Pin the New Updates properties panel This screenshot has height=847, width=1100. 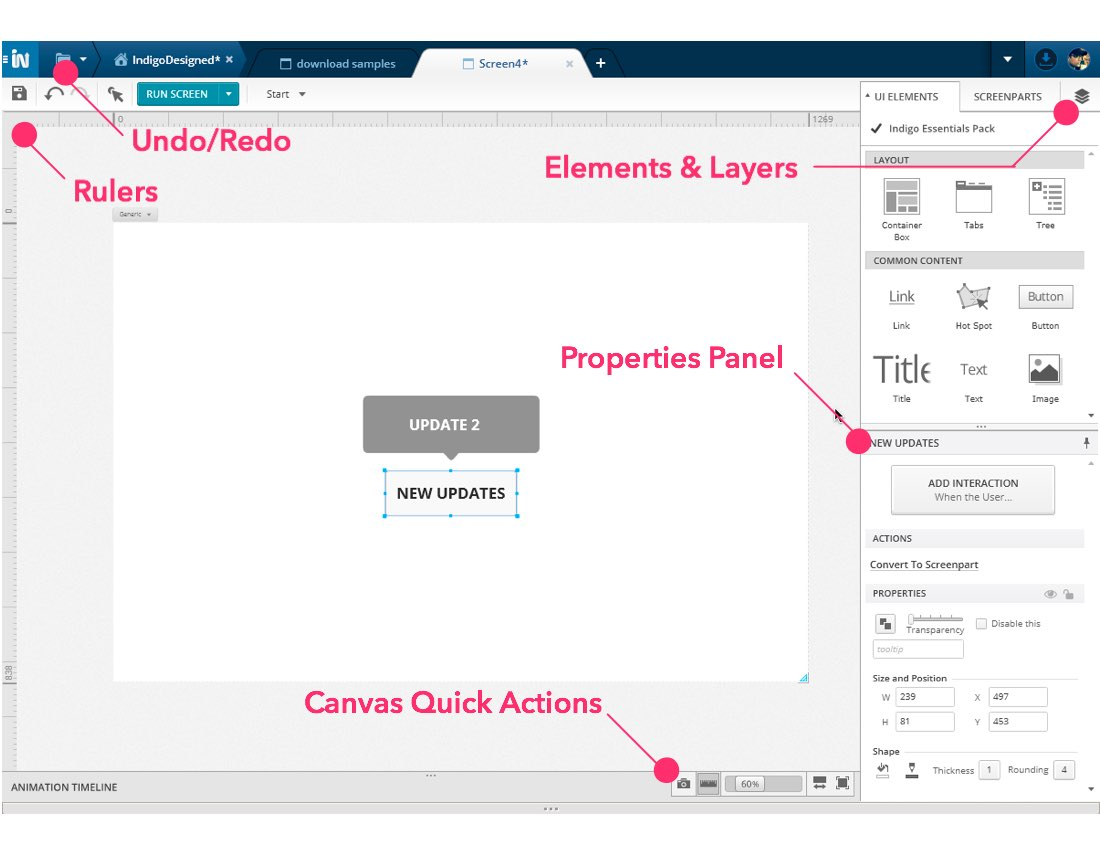point(1087,443)
